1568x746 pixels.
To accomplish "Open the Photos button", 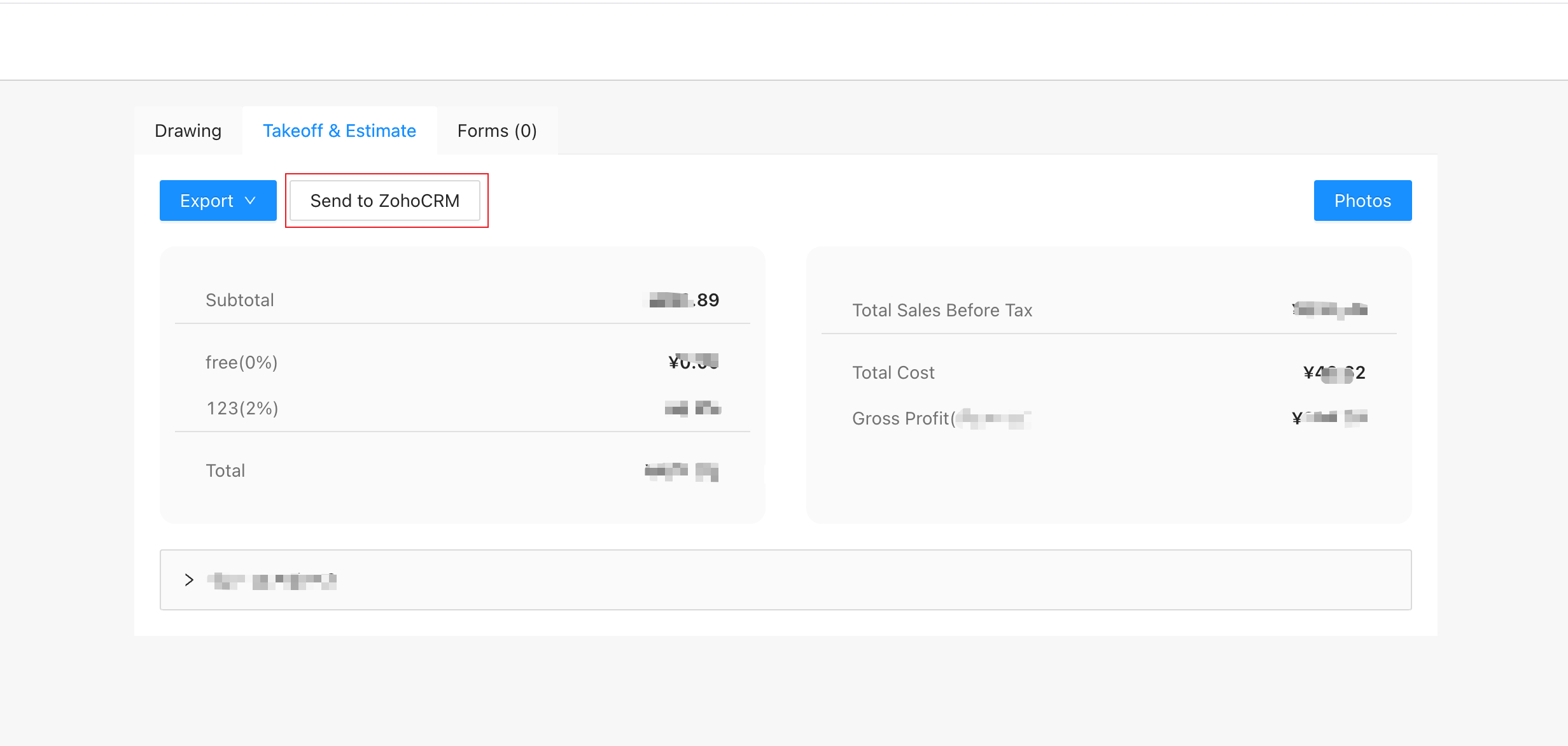I will click(1362, 201).
